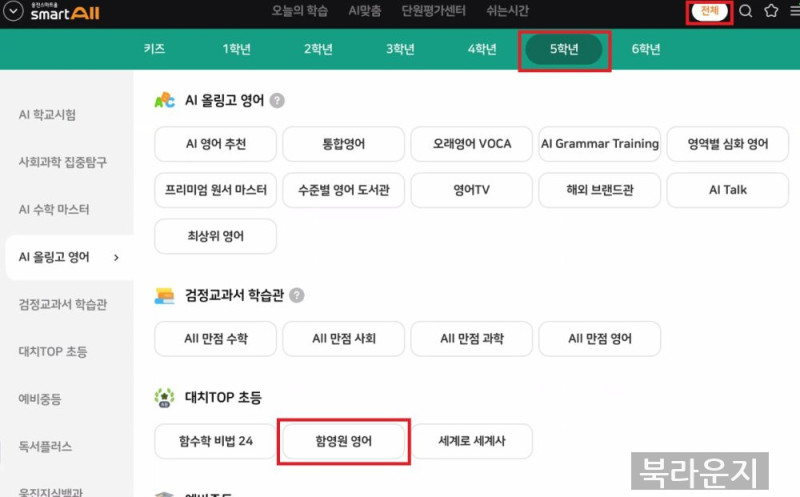This screenshot has width=800, height=497.
Task: Click the search magnifier icon
Action: (x=745, y=12)
